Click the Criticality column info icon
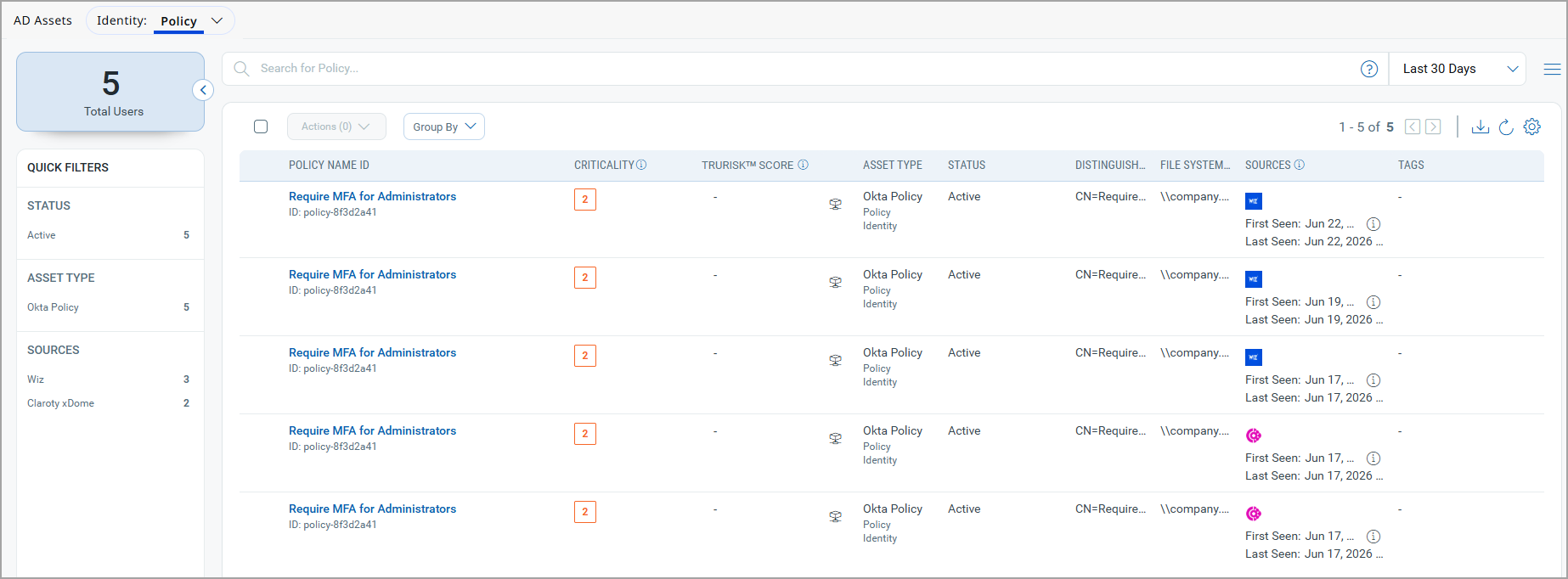 pyautogui.click(x=641, y=165)
